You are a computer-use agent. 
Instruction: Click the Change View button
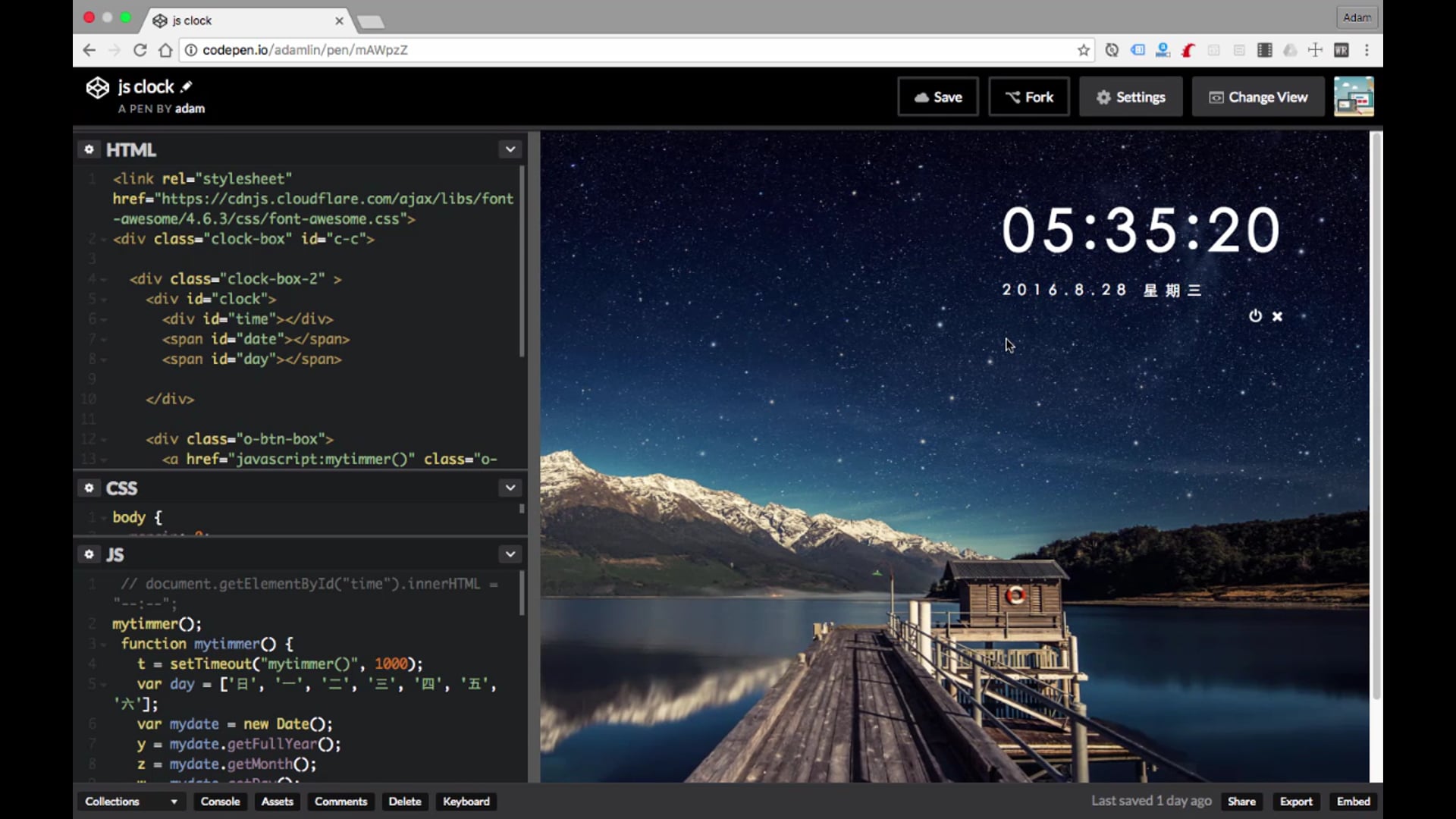1257,97
